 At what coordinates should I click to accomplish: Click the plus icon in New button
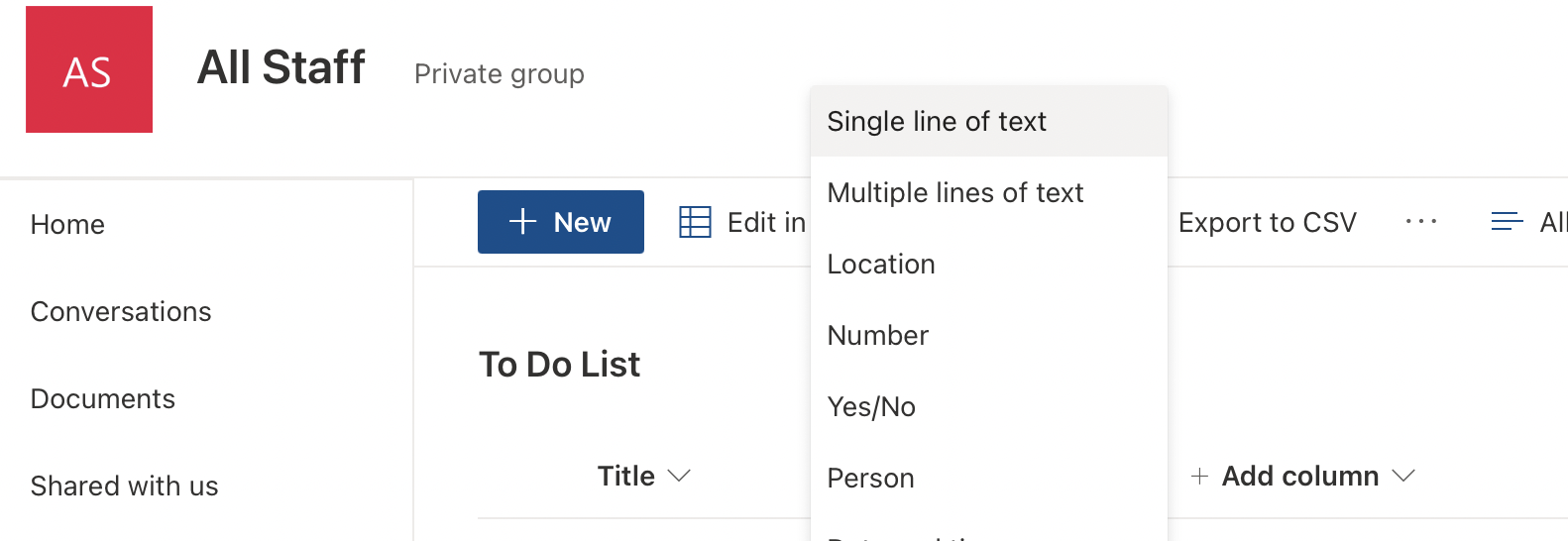pos(522,222)
